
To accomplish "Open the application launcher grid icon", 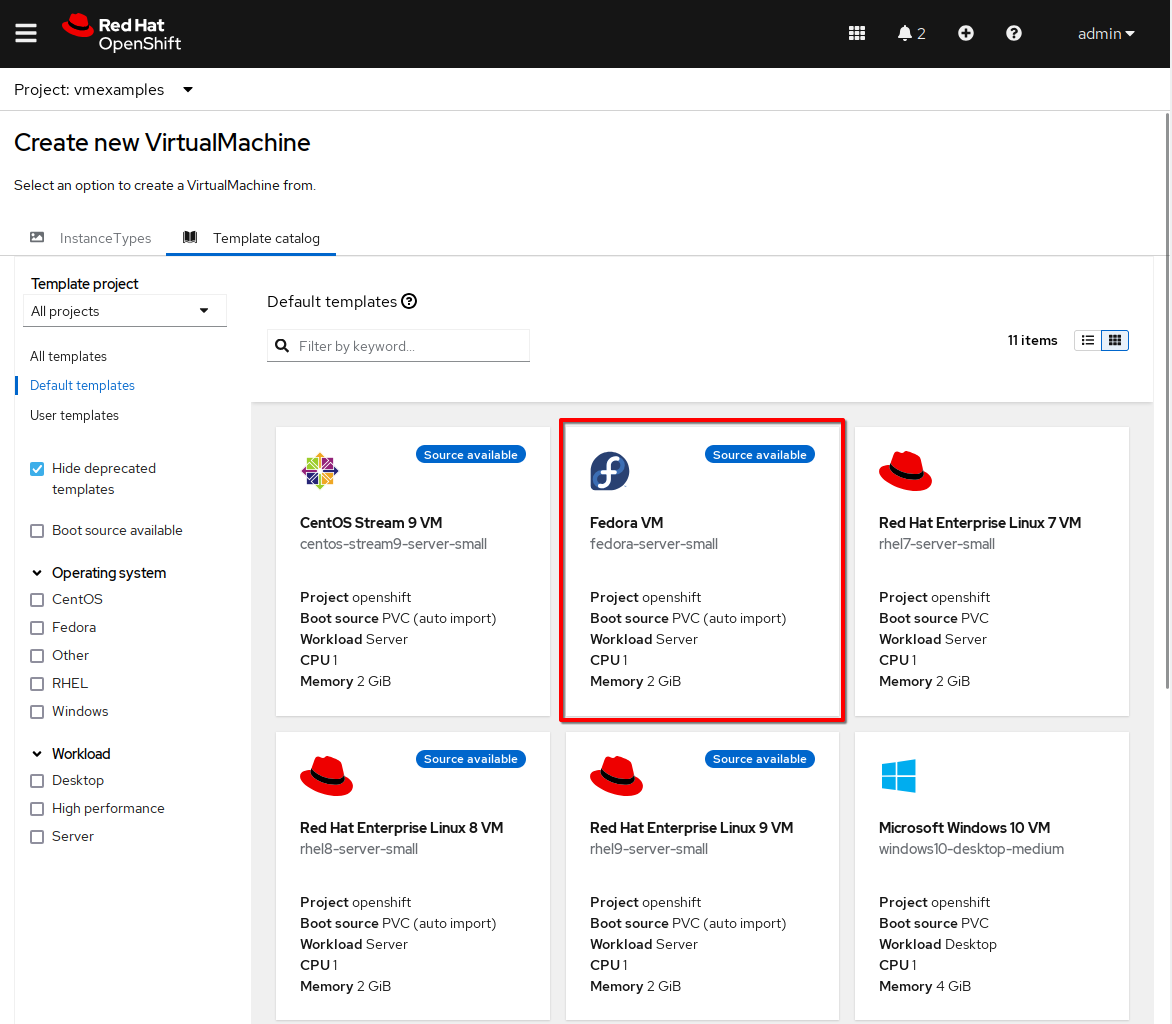I will (x=857, y=34).
